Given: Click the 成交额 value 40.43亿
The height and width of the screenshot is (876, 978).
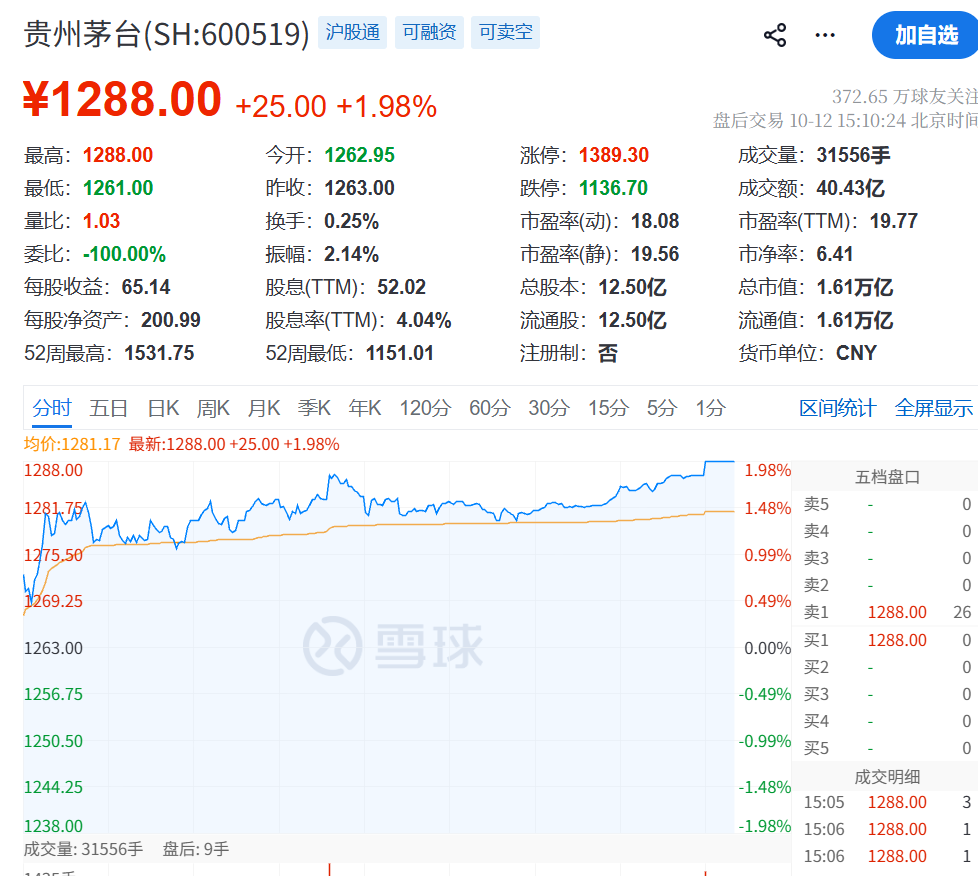Looking at the screenshot, I should coord(850,188).
